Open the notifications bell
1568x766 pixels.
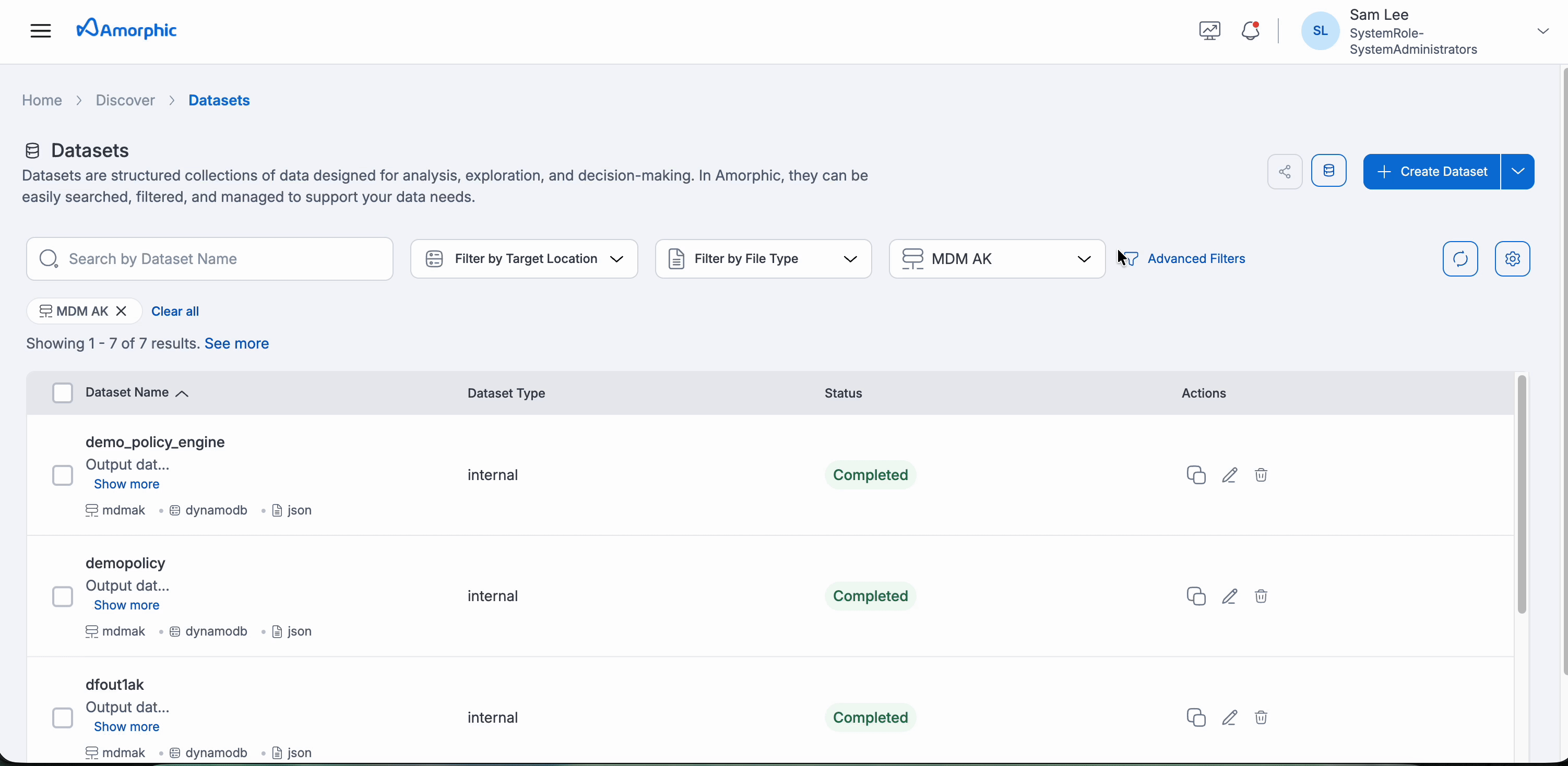[1250, 30]
